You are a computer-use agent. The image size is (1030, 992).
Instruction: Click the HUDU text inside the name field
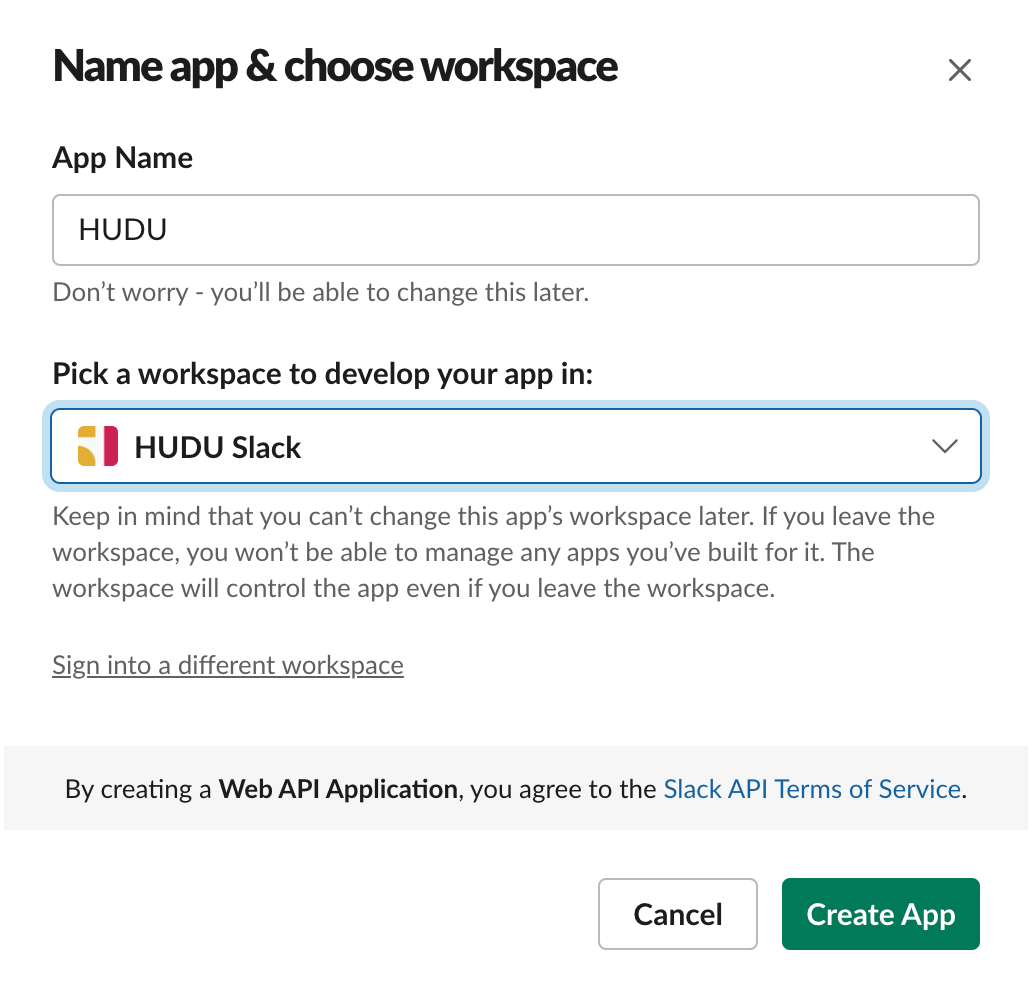pos(123,230)
